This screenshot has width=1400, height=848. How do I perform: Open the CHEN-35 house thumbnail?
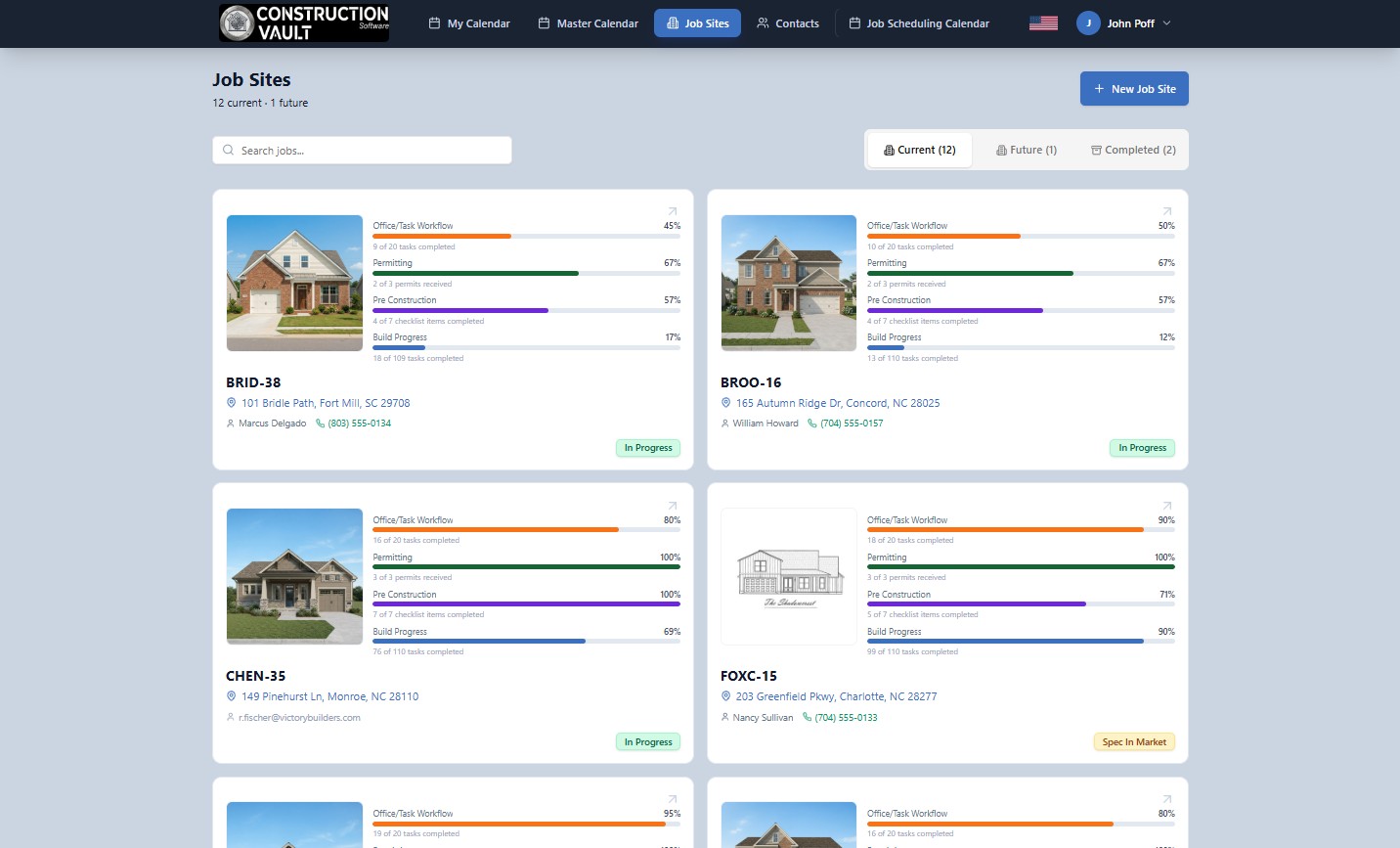click(294, 576)
